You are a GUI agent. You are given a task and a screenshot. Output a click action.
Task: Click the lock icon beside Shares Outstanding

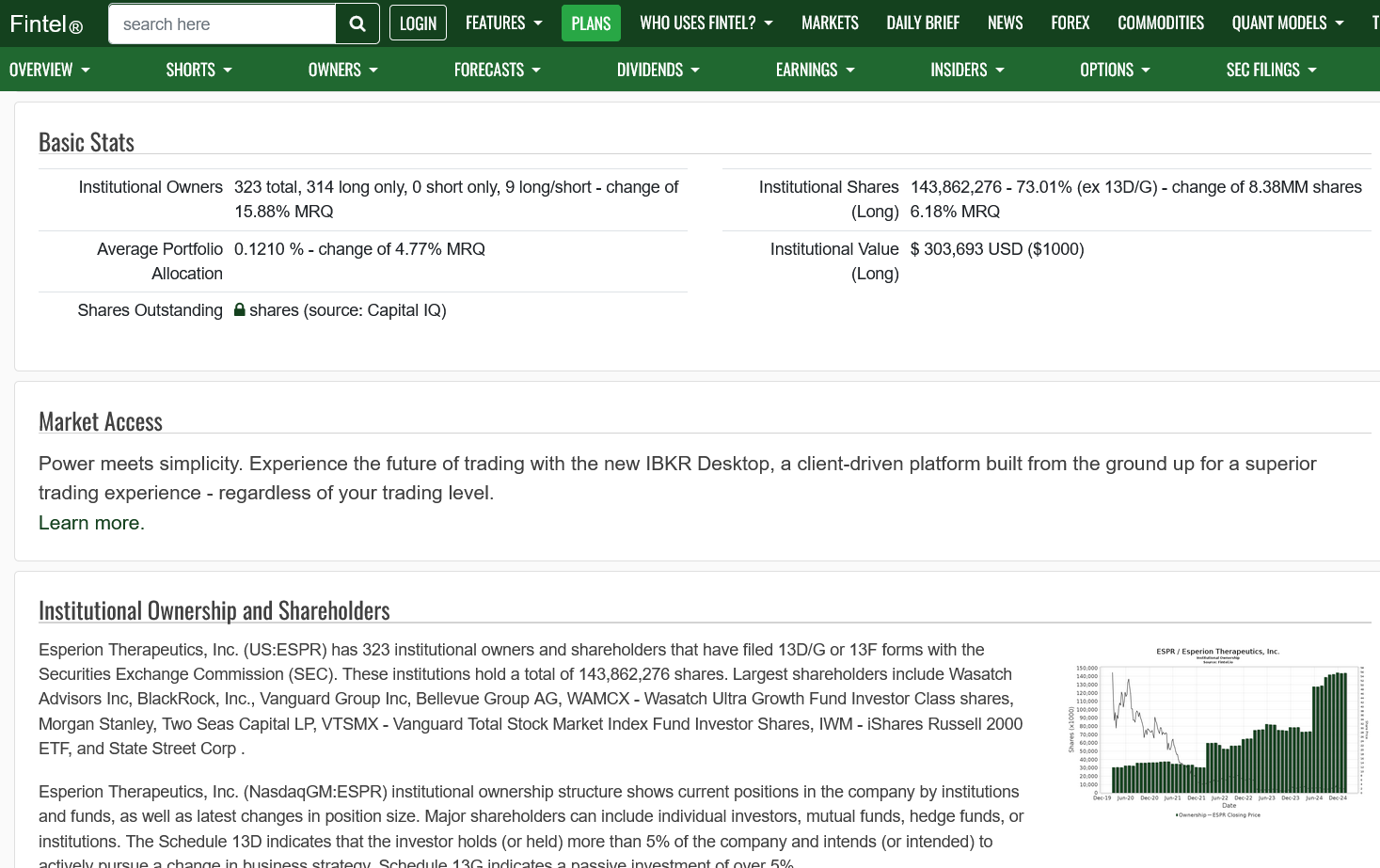(240, 309)
